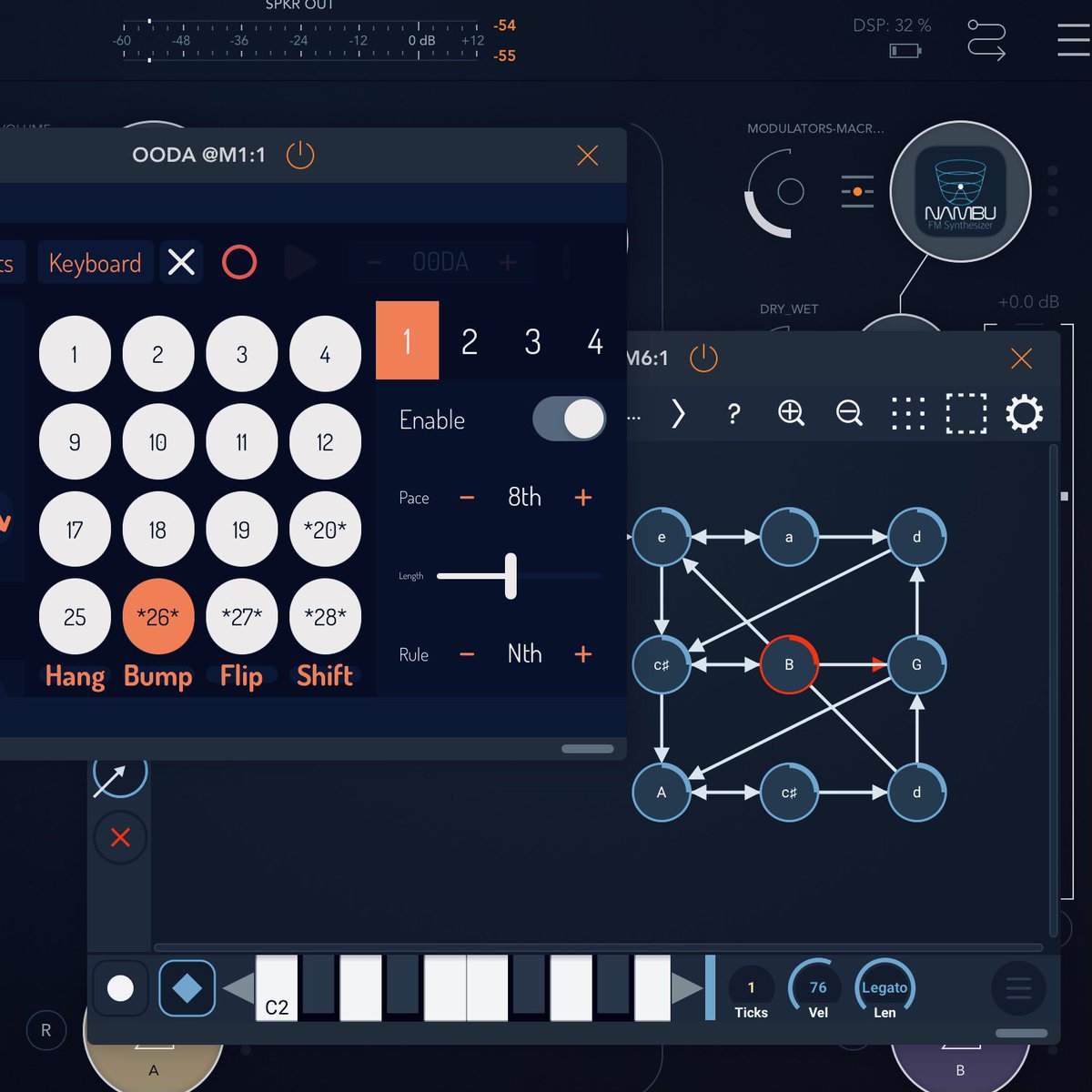The height and width of the screenshot is (1092, 1092).
Task: Open the round menu button beside Len
Action: (1018, 988)
